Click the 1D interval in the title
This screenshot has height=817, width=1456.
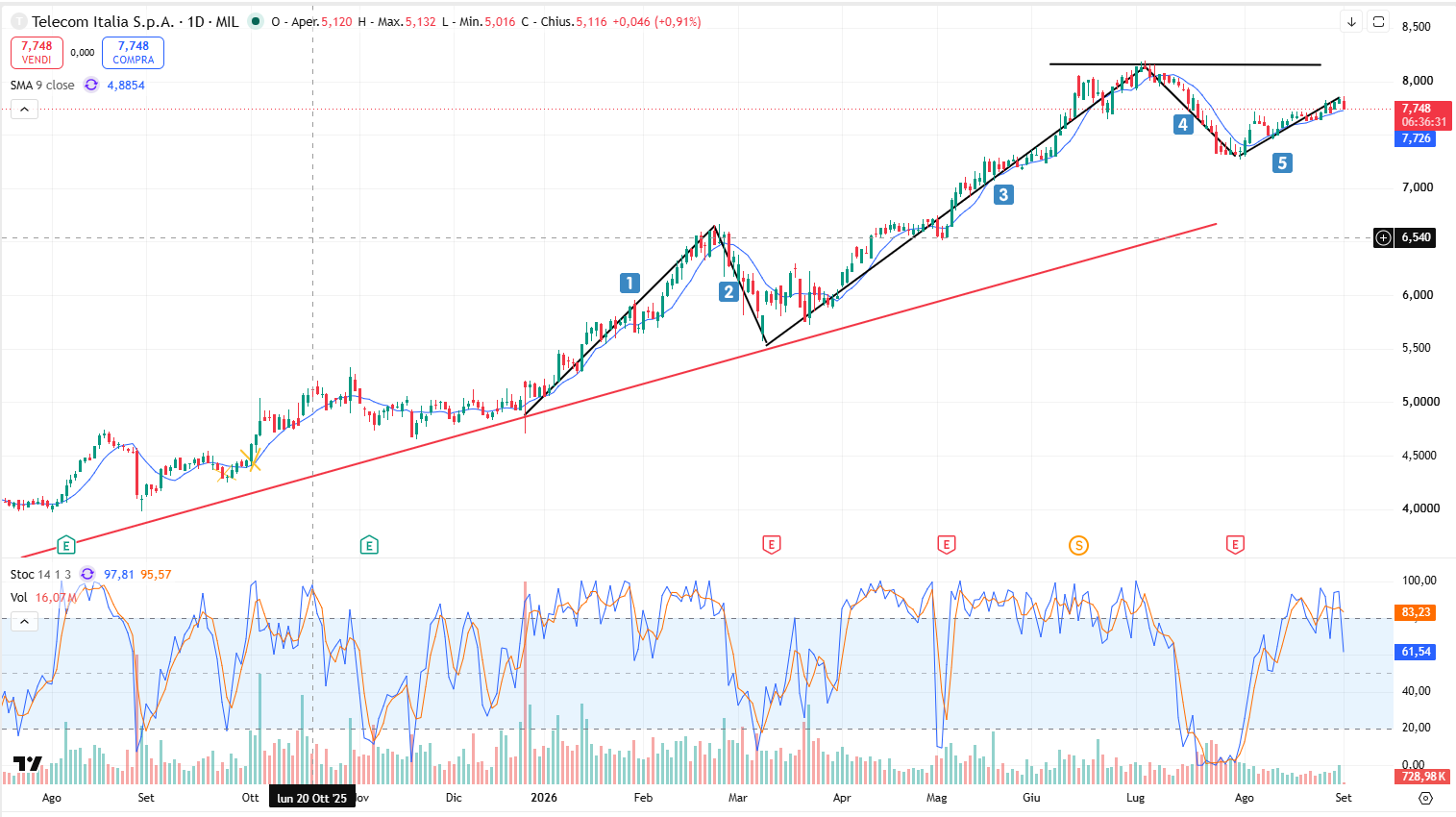(x=196, y=21)
